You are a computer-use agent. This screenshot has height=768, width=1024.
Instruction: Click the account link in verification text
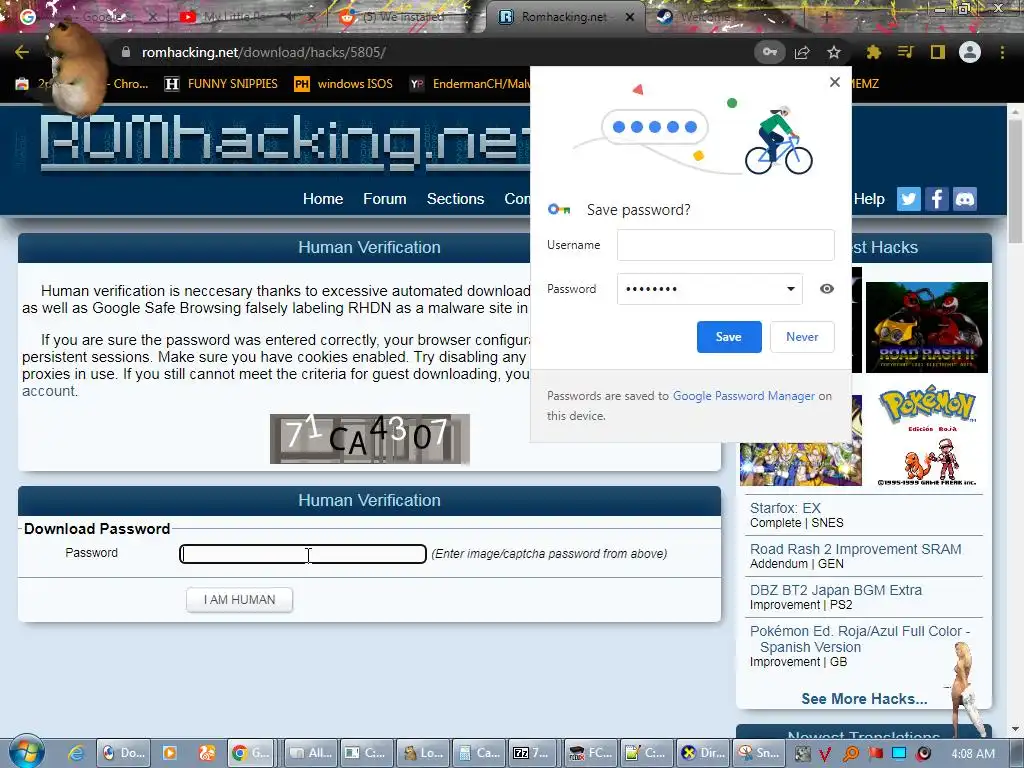click(x=50, y=391)
